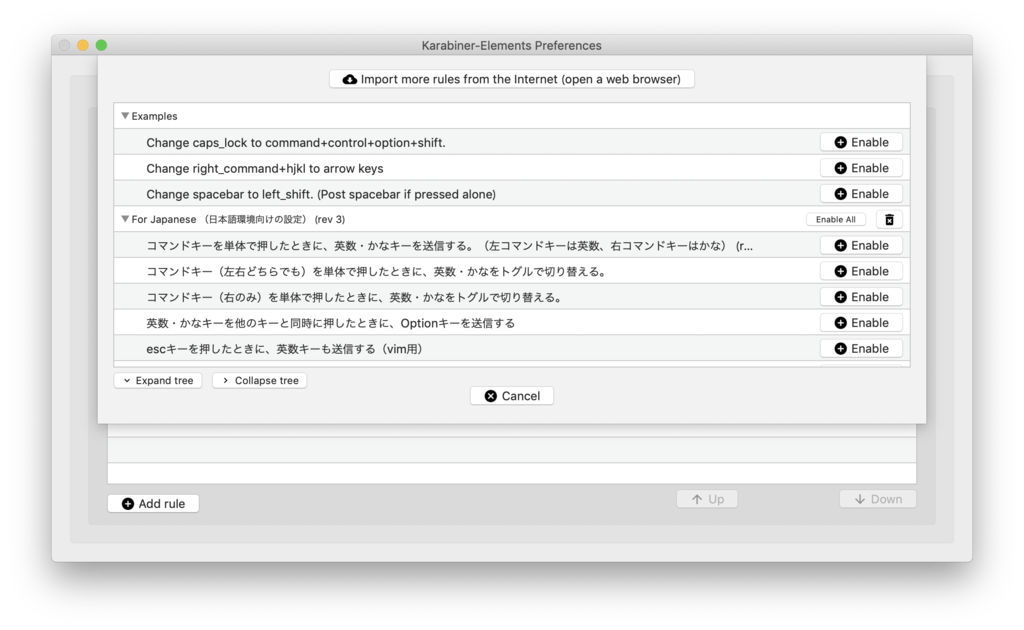Enable rule コマンドキー（右のみ）toggle
The height and width of the screenshot is (630, 1024).
[861, 297]
